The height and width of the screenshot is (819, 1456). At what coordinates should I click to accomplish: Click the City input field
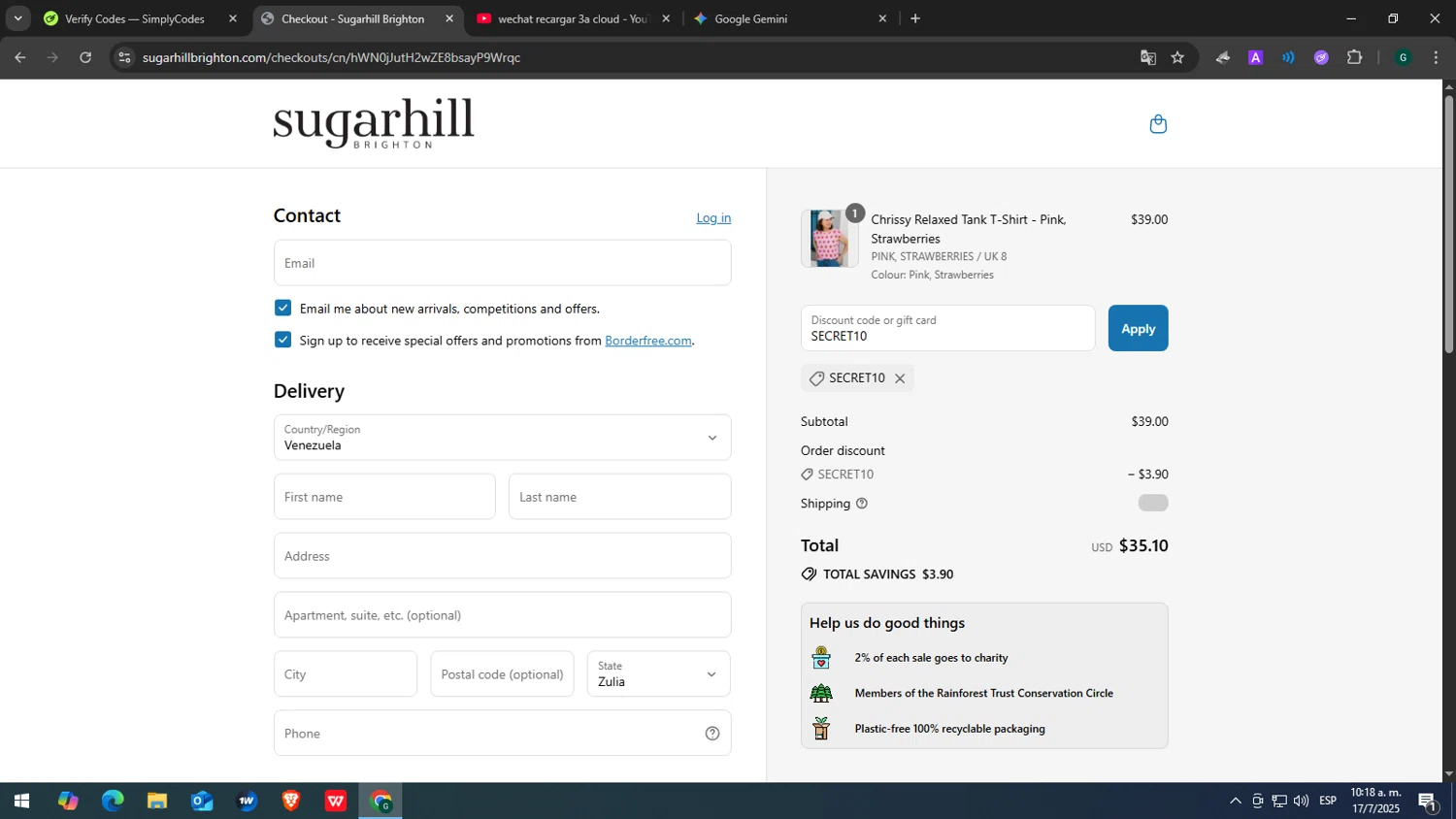click(x=346, y=673)
